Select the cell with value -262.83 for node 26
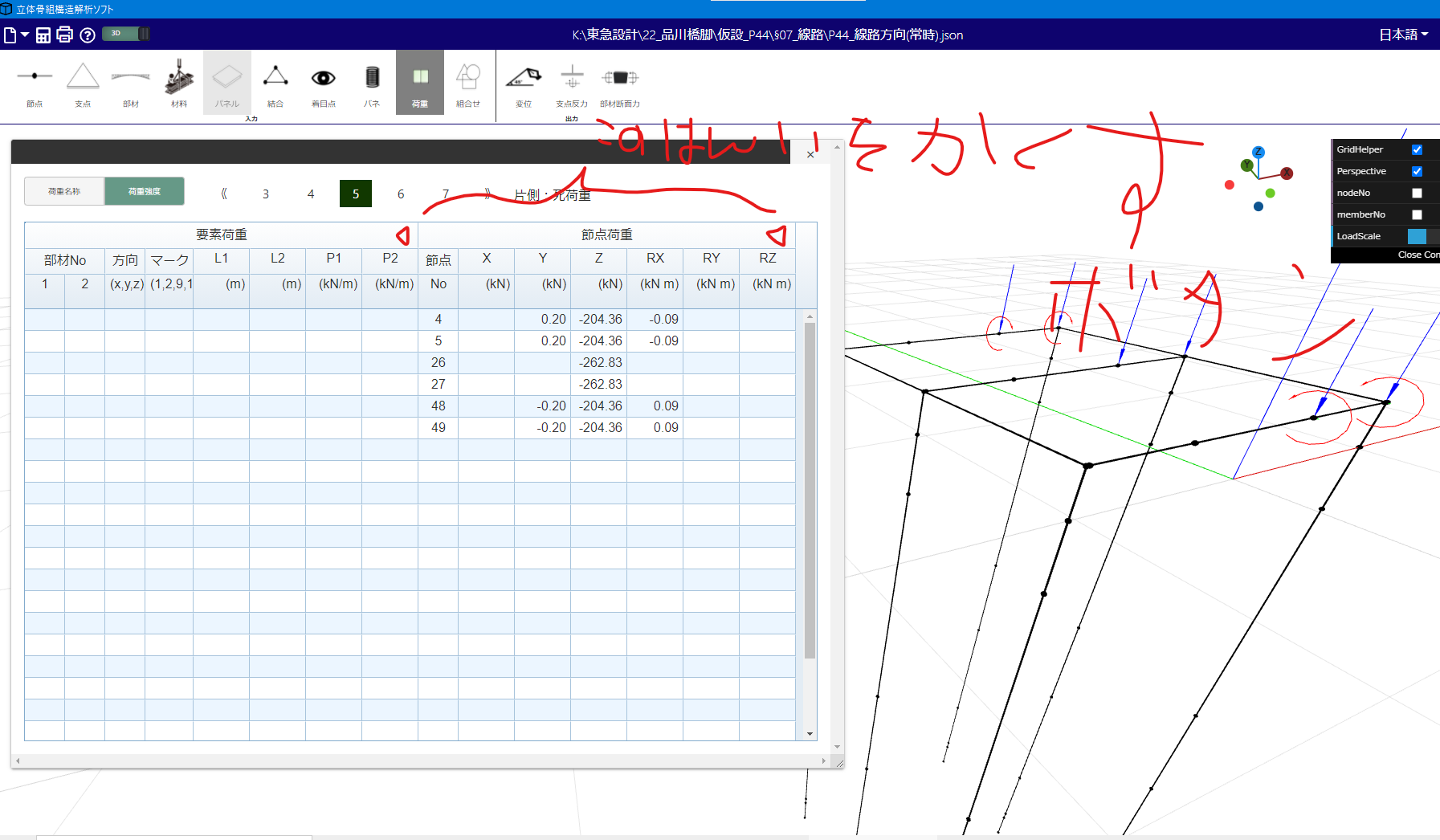The height and width of the screenshot is (840, 1440). coord(598,363)
